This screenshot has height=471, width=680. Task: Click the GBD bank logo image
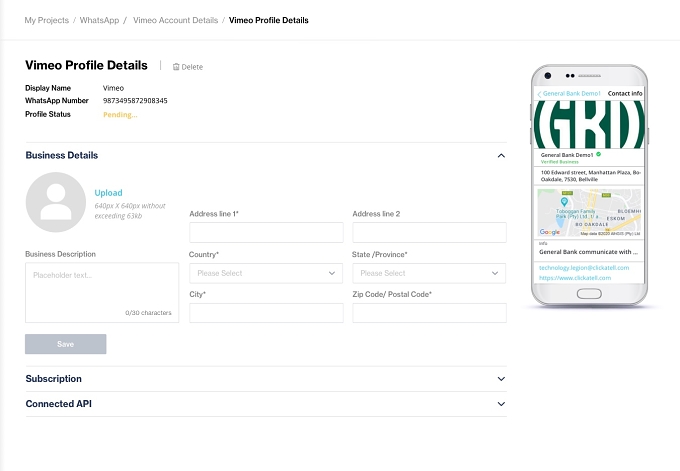point(589,124)
